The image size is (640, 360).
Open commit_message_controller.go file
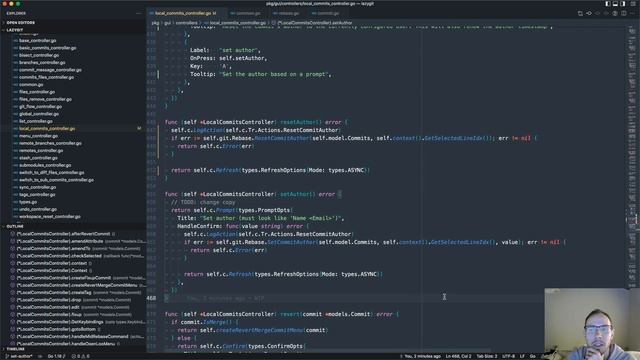(50, 70)
